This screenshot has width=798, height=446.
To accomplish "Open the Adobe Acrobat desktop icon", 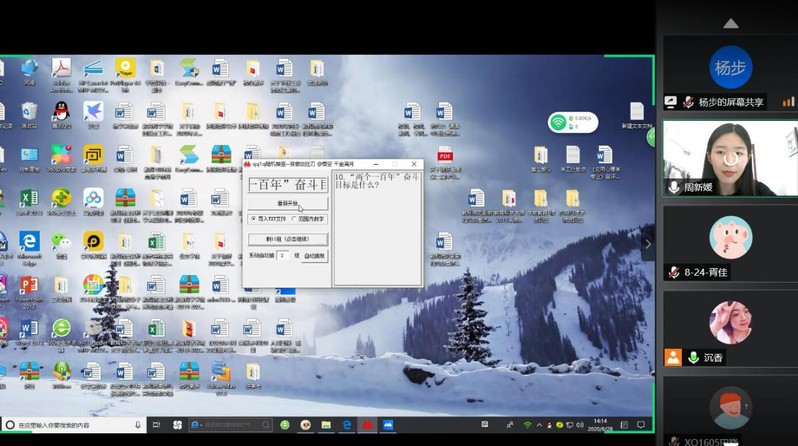I will pyautogui.click(x=61, y=70).
